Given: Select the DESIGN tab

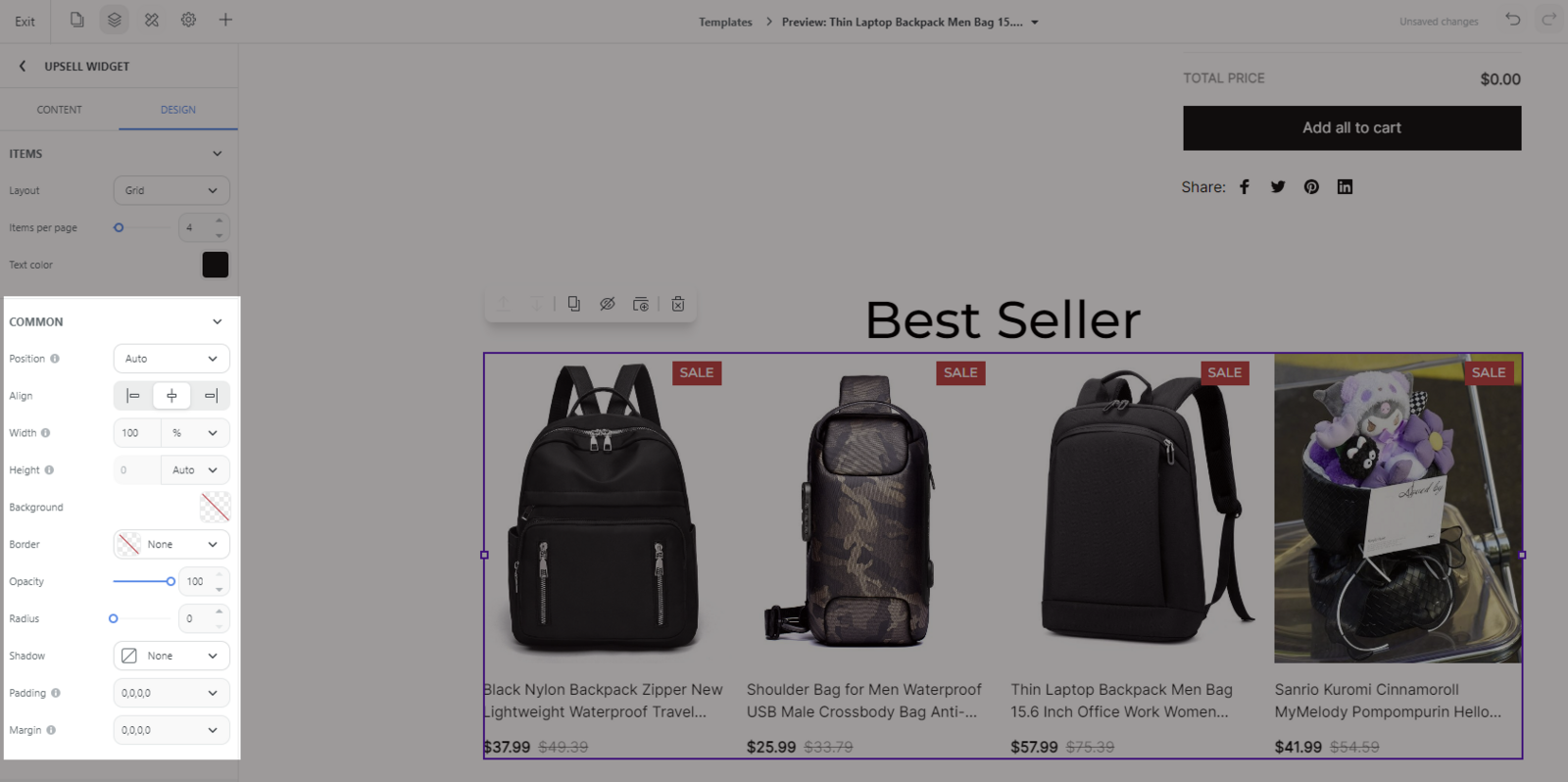Looking at the screenshot, I should point(178,110).
